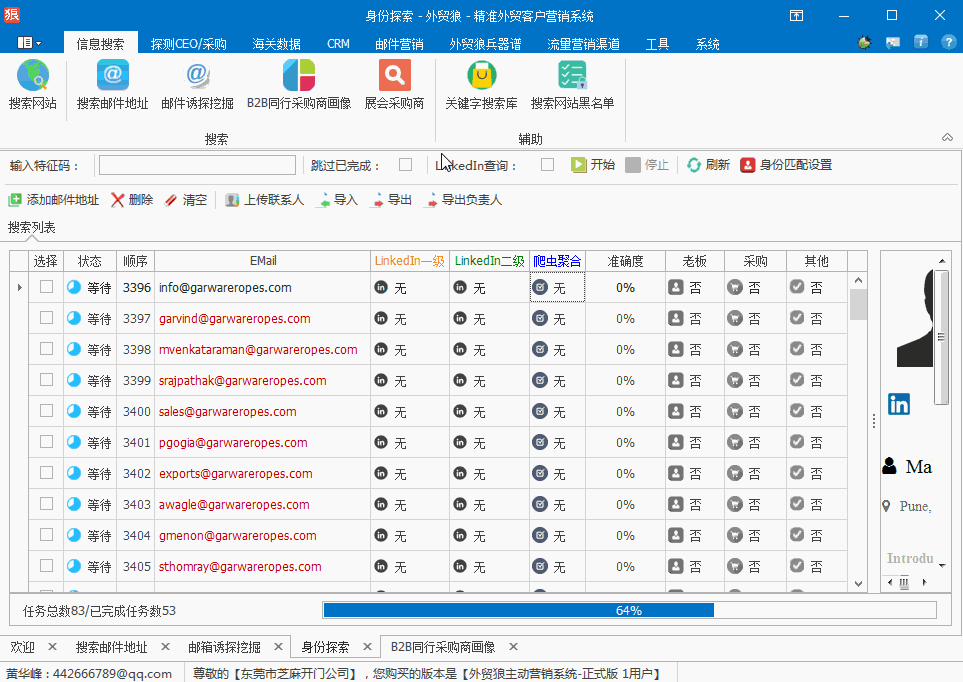Expand the row indicator arrow for row 3396

click(x=19, y=288)
